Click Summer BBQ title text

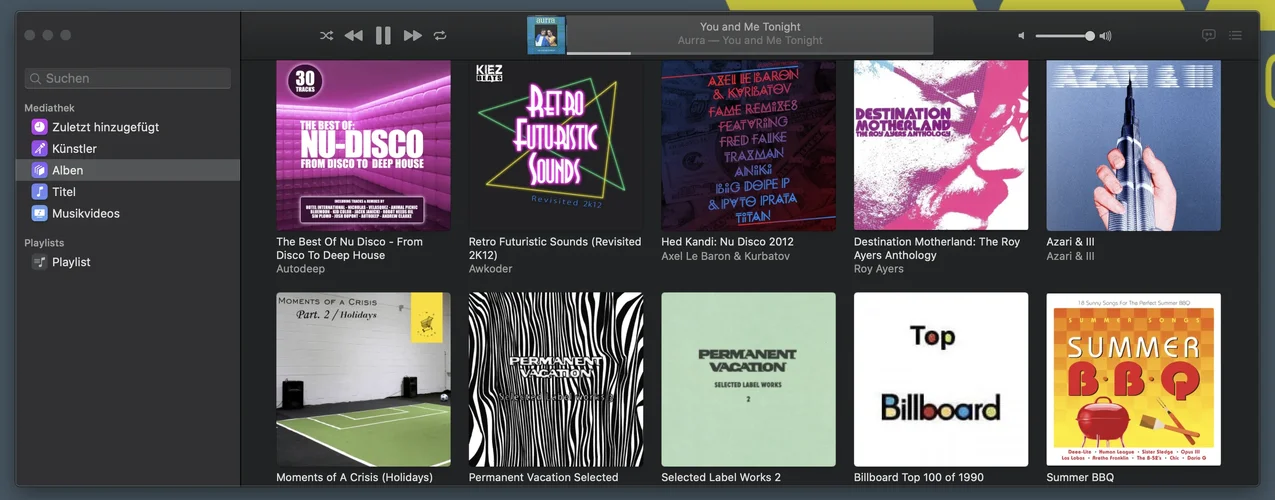point(1079,477)
